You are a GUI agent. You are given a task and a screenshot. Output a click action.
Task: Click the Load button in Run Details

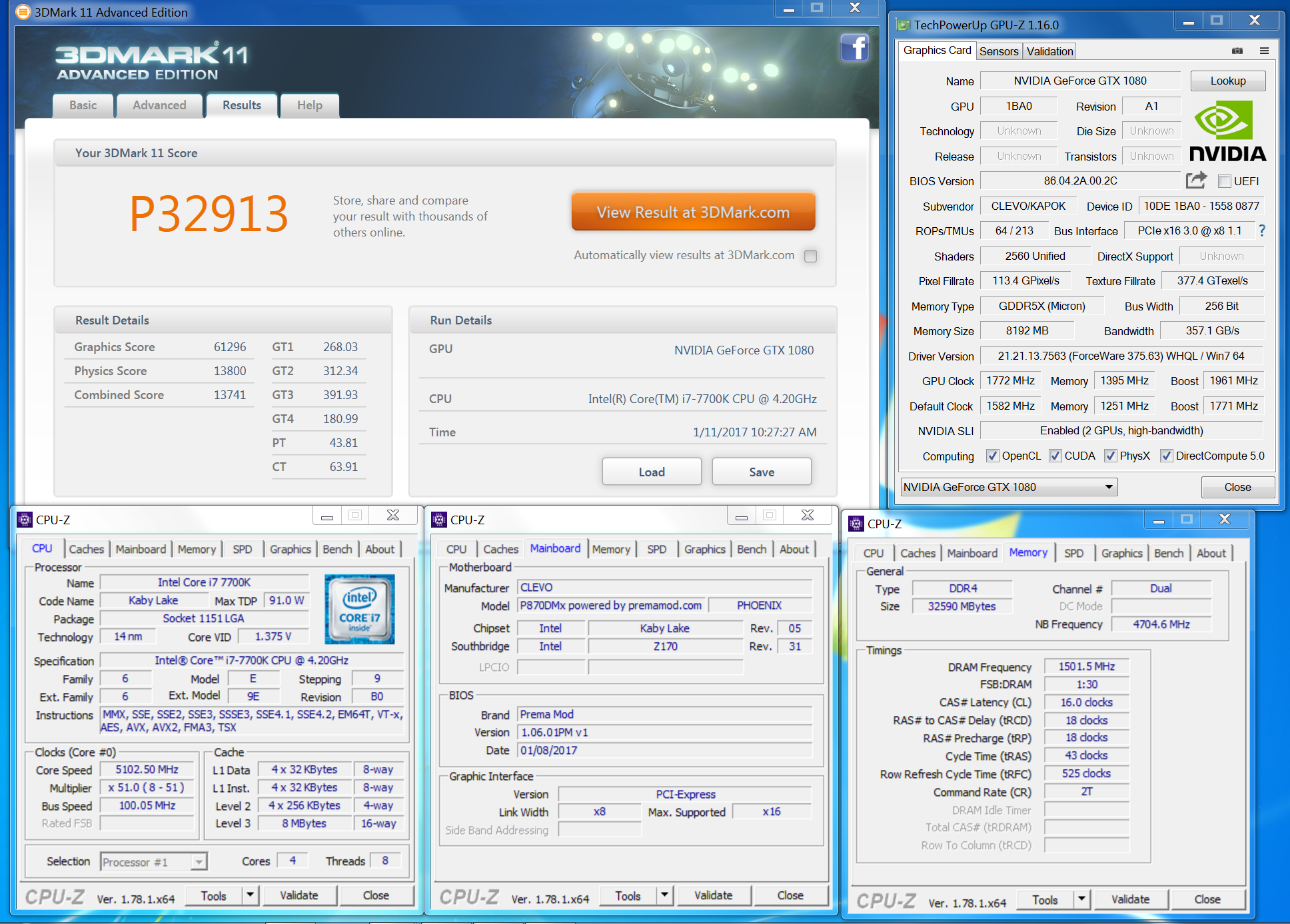click(652, 472)
